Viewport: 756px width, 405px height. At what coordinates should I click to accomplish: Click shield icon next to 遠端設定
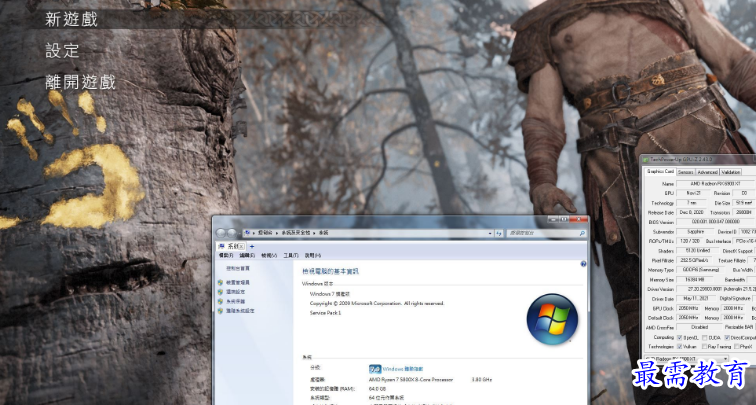click(220, 292)
